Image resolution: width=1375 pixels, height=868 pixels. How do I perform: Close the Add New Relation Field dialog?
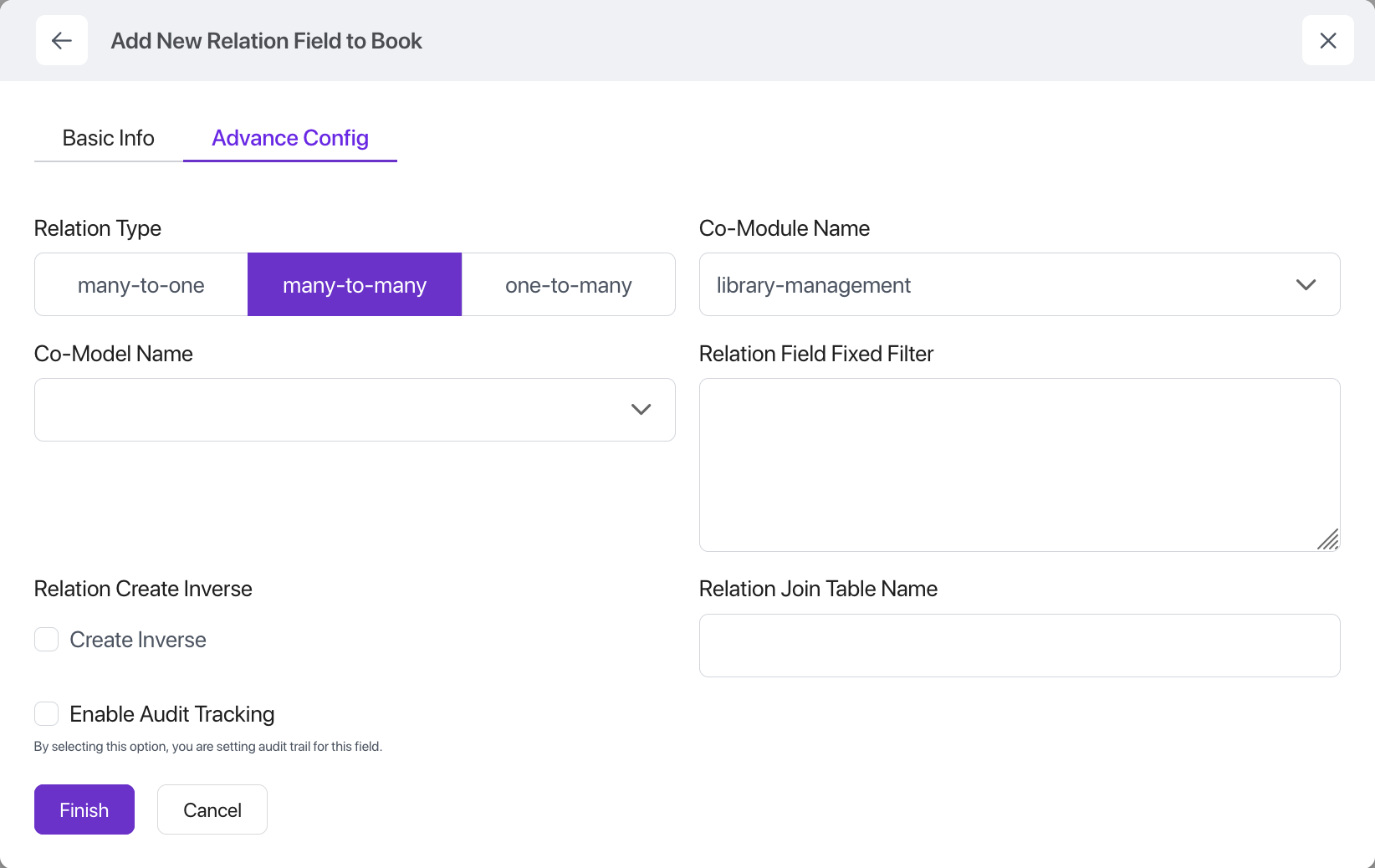point(1327,40)
